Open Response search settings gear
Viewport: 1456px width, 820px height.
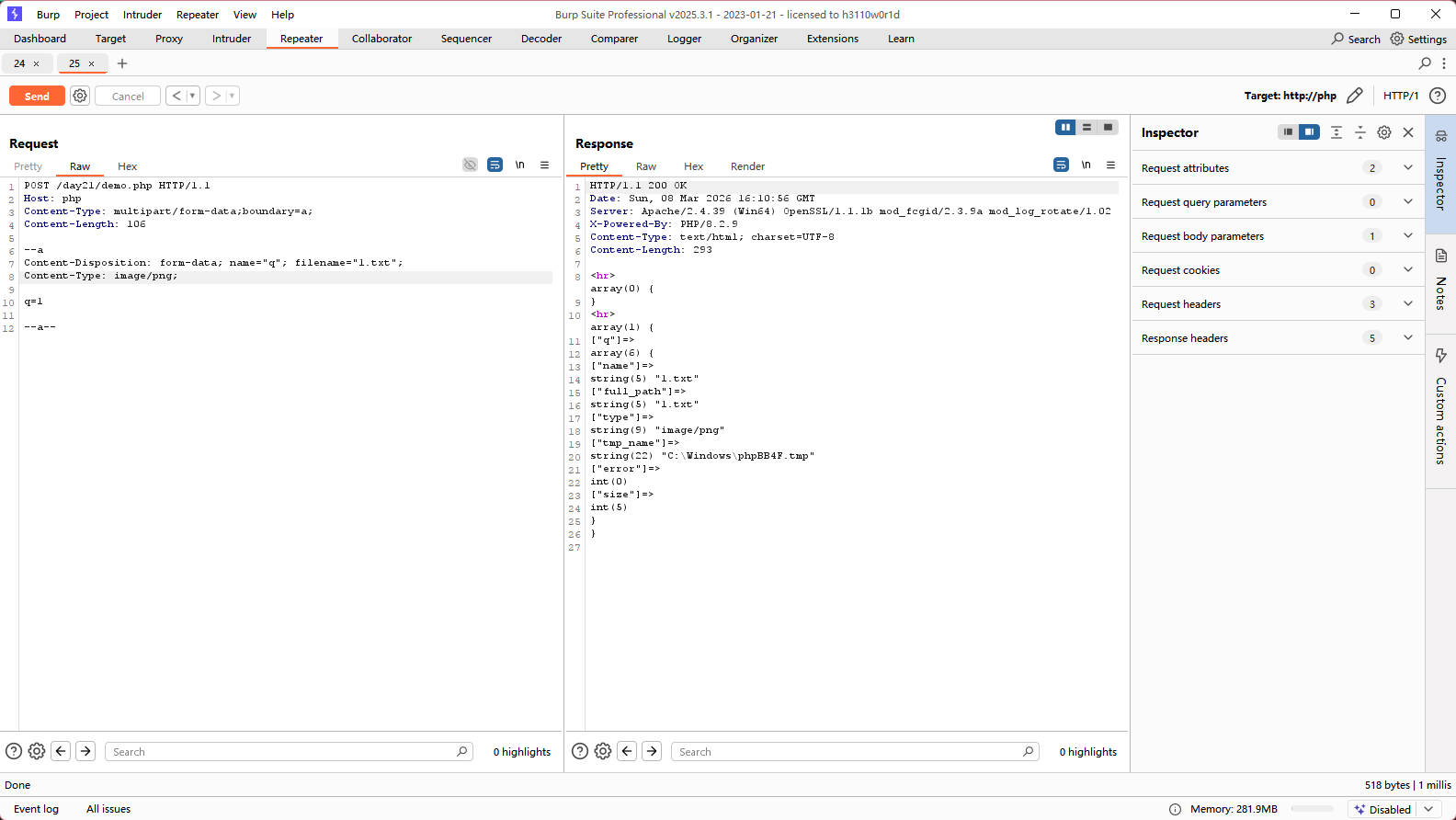[603, 751]
